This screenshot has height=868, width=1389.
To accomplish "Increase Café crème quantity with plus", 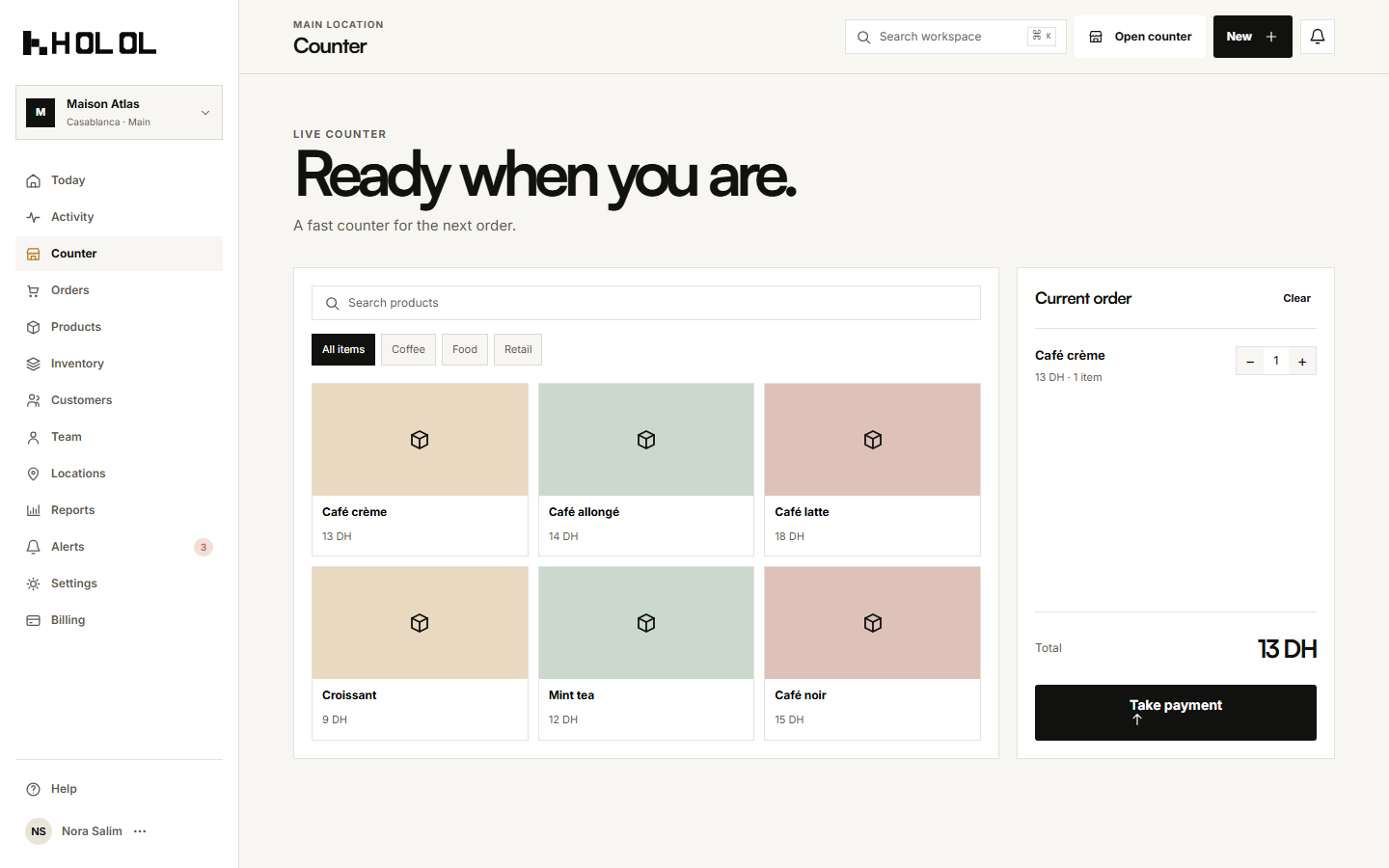I will pyautogui.click(x=1302, y=362).
